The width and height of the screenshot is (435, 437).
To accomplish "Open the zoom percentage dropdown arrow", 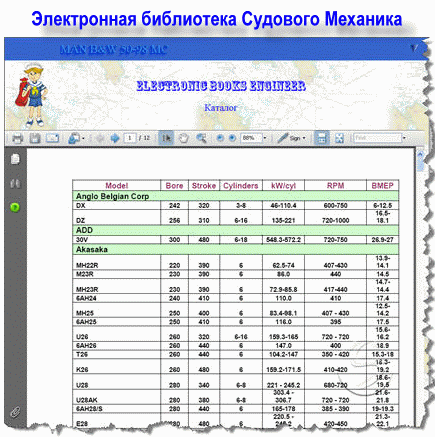I will click(x=265, y=138).
